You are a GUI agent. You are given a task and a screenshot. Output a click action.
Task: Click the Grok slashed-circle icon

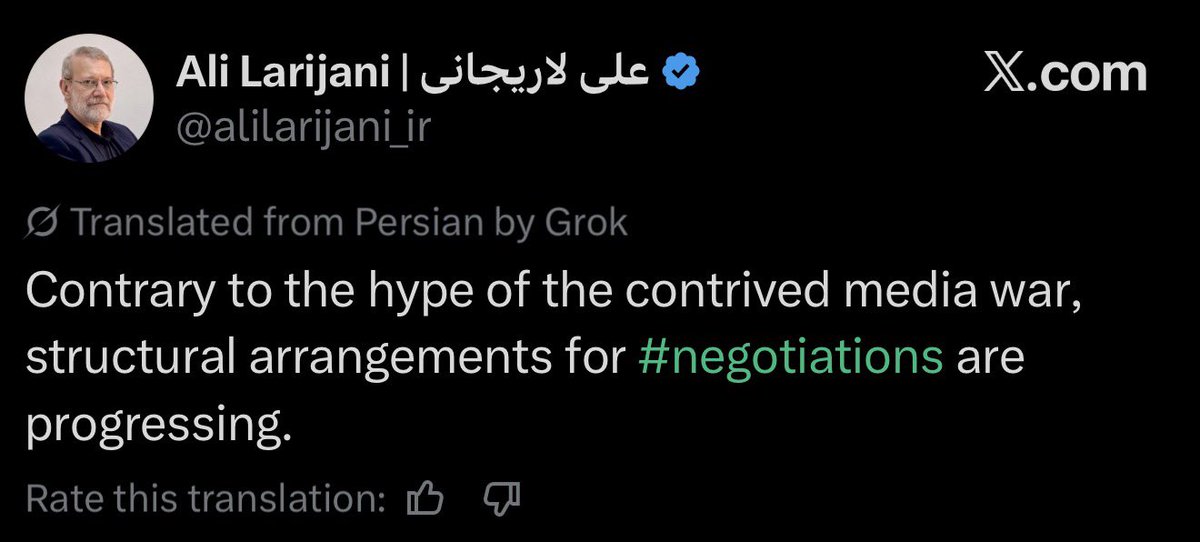click(x=45, y=223)
